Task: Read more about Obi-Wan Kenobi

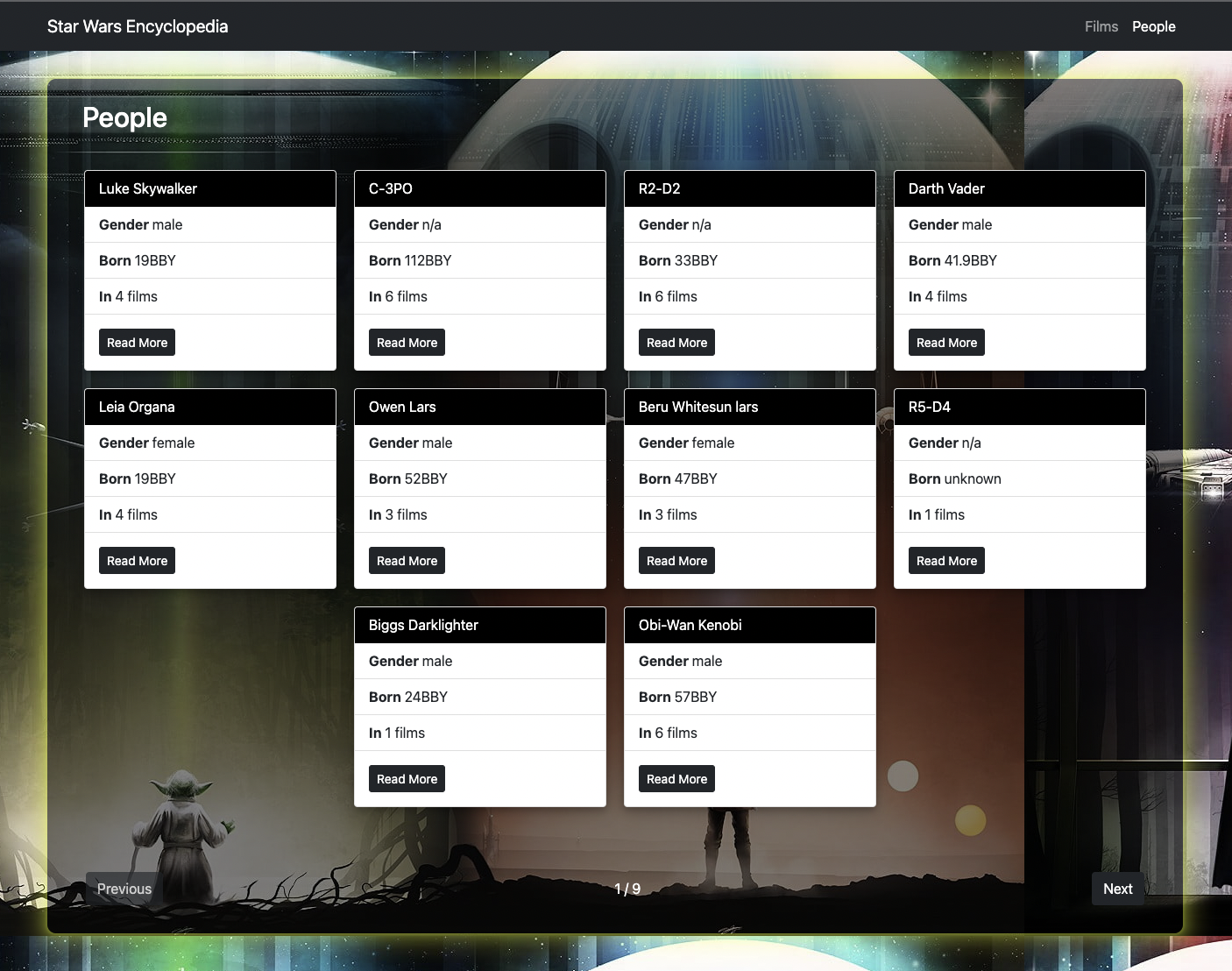Action: [676, 779]
